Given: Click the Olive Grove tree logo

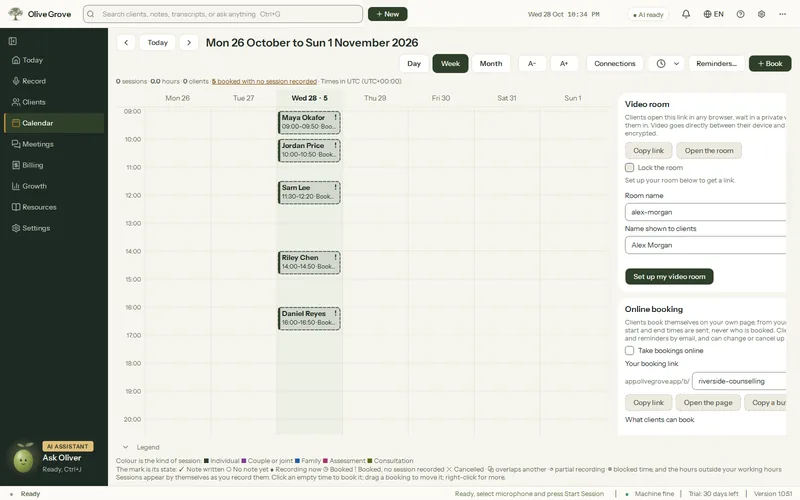Looking at the screenshot, I should click(15, 14).
